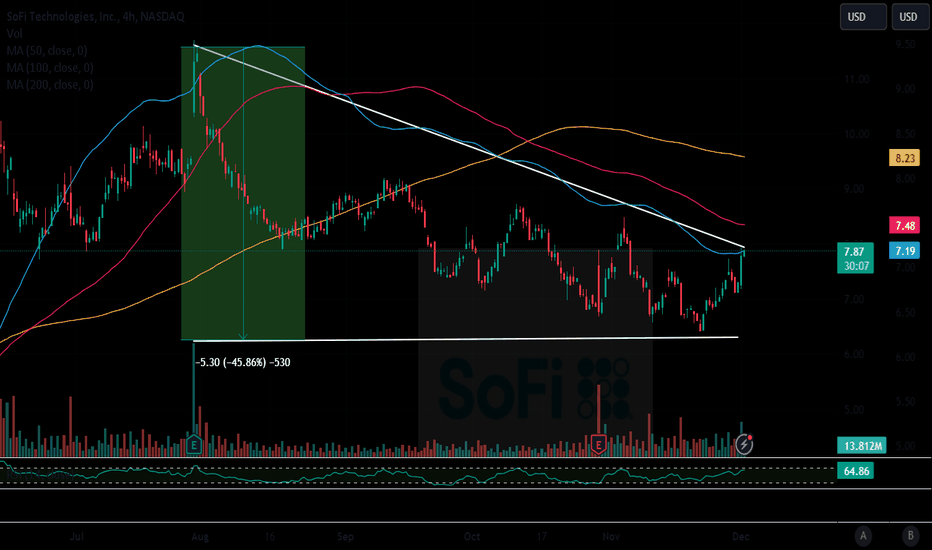Screen dimensions: 932x550
Task: Click the Aug date on time axis
Action: tap(200, 536)
